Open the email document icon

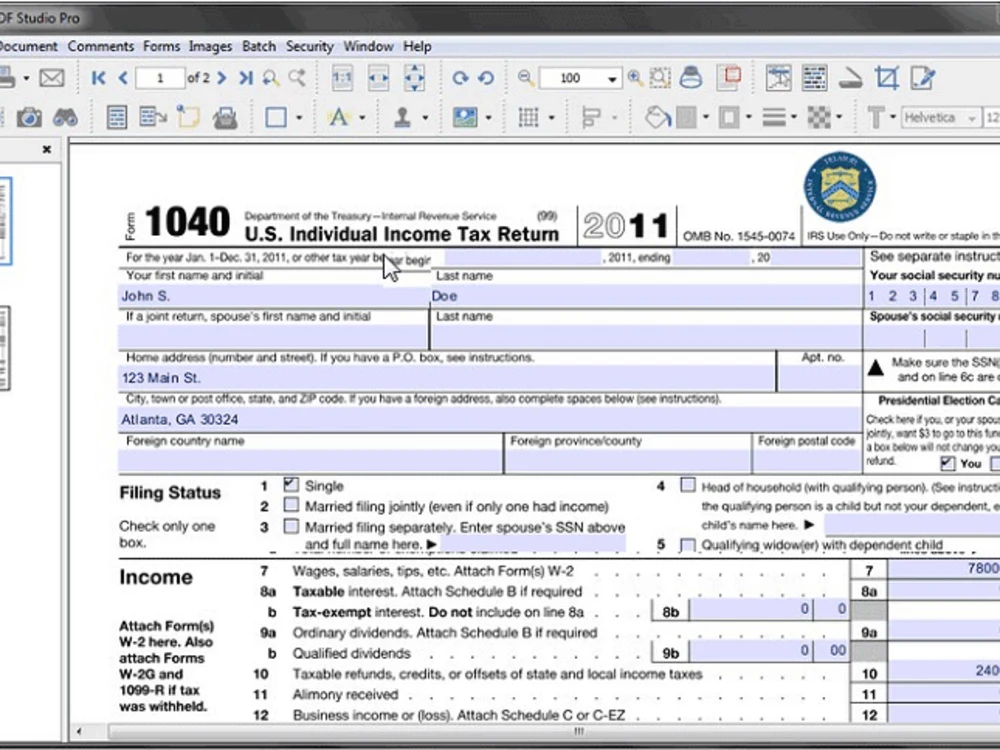tap(51, 78)
